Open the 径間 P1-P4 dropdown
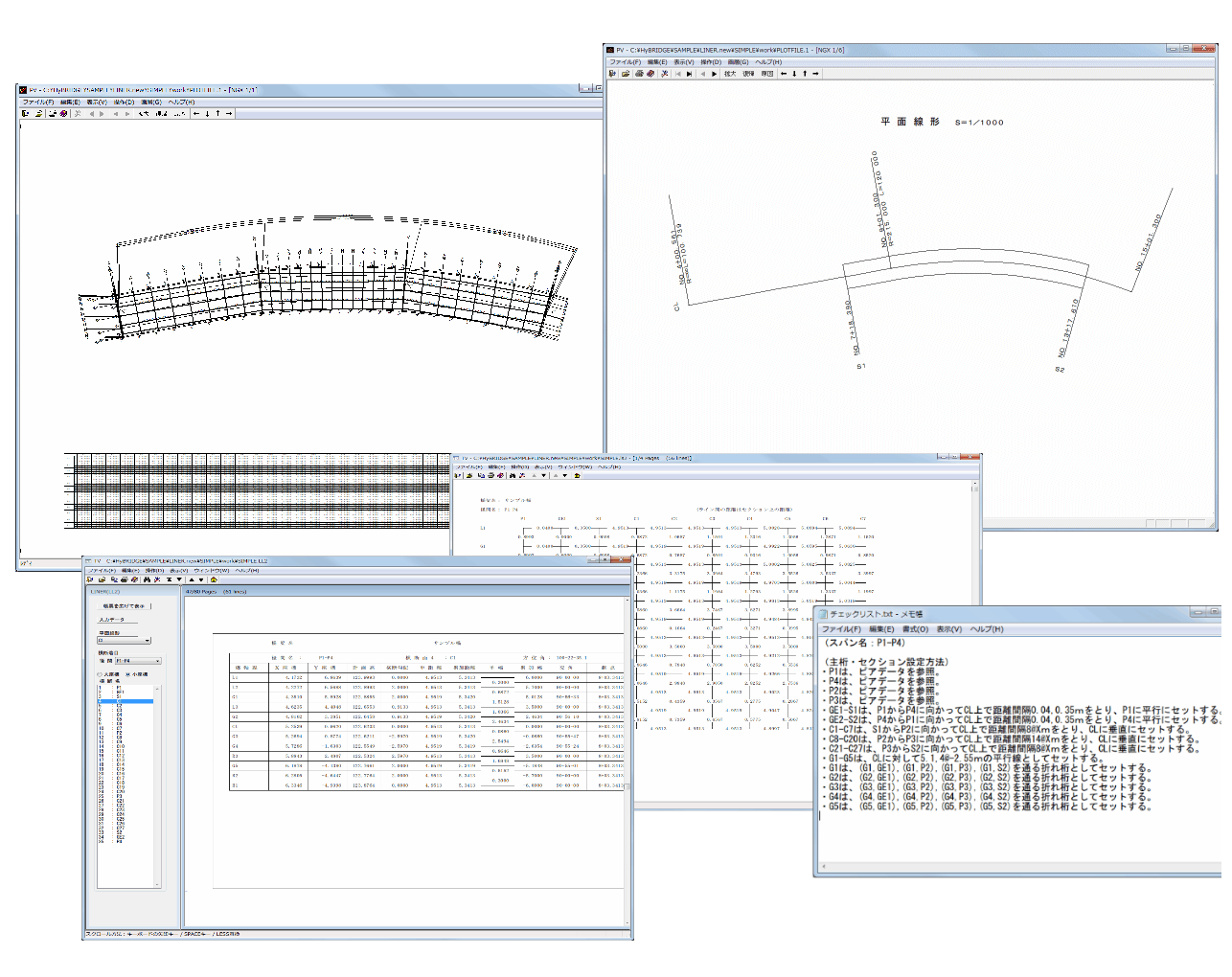 coord(157,661)
